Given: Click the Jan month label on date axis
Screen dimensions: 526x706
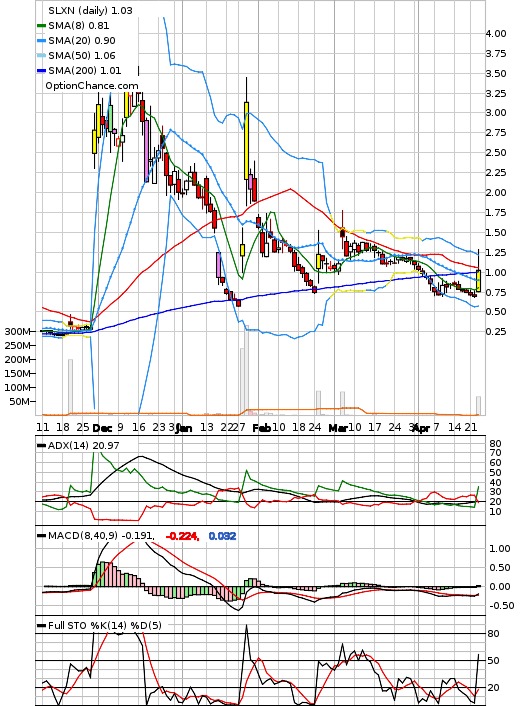Looking at the screenshot, I should coord(183,428).
